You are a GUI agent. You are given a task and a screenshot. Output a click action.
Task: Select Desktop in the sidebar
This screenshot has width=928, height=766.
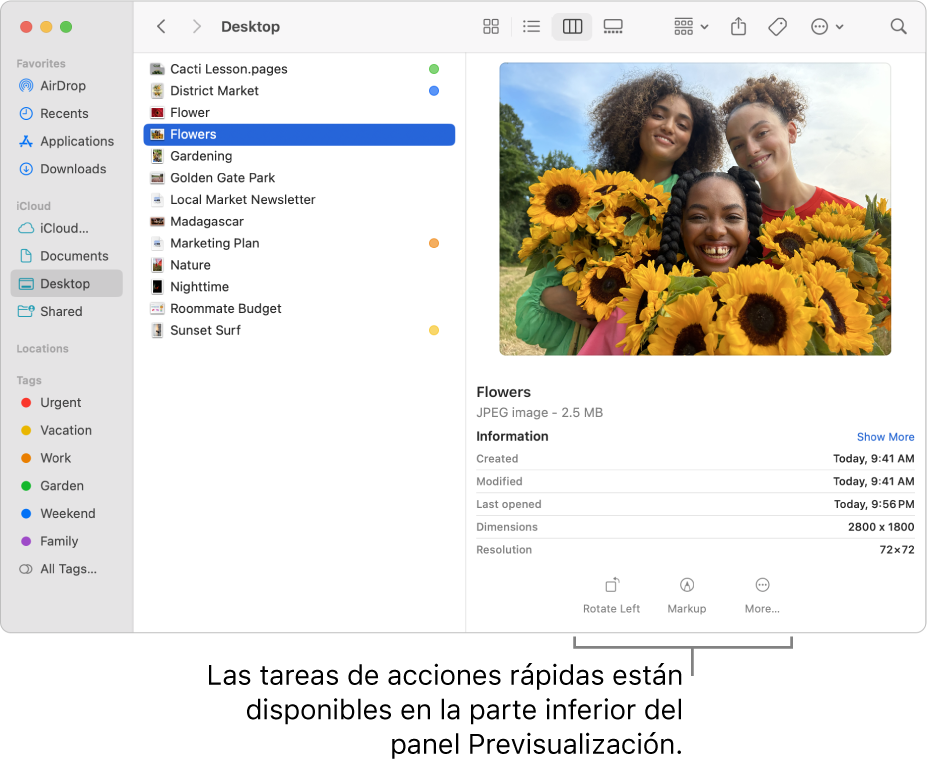click(x=66, y=284)
